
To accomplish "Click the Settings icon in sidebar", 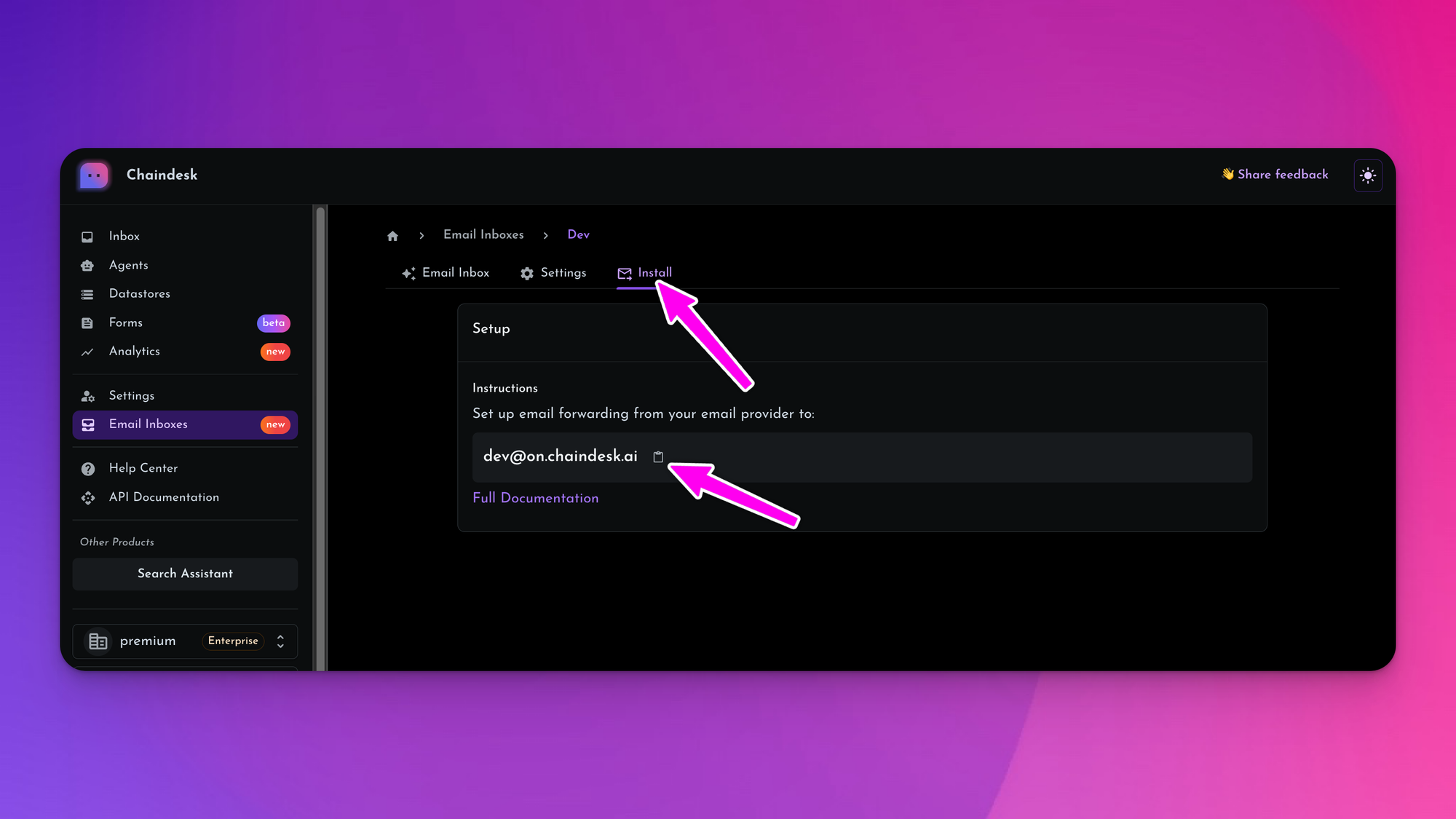I will tap(87, 395).
